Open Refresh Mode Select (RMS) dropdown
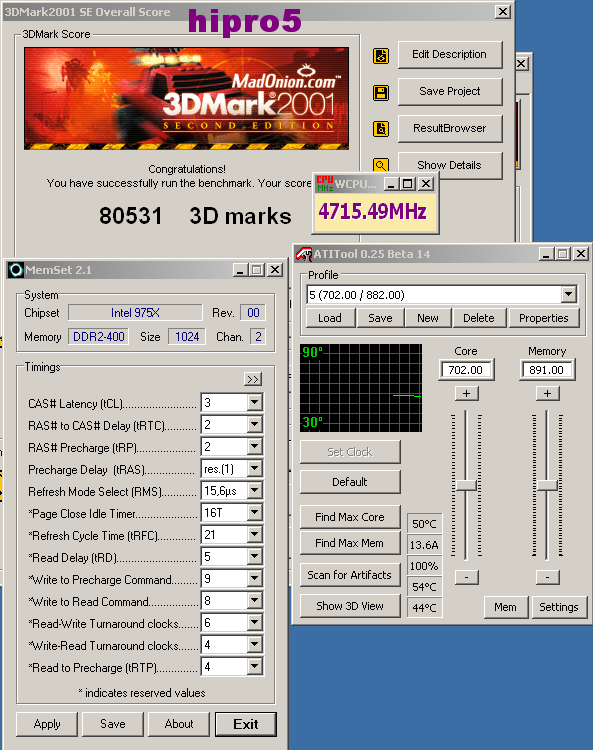This screenshot has width=593, height=750. point(255,490)
